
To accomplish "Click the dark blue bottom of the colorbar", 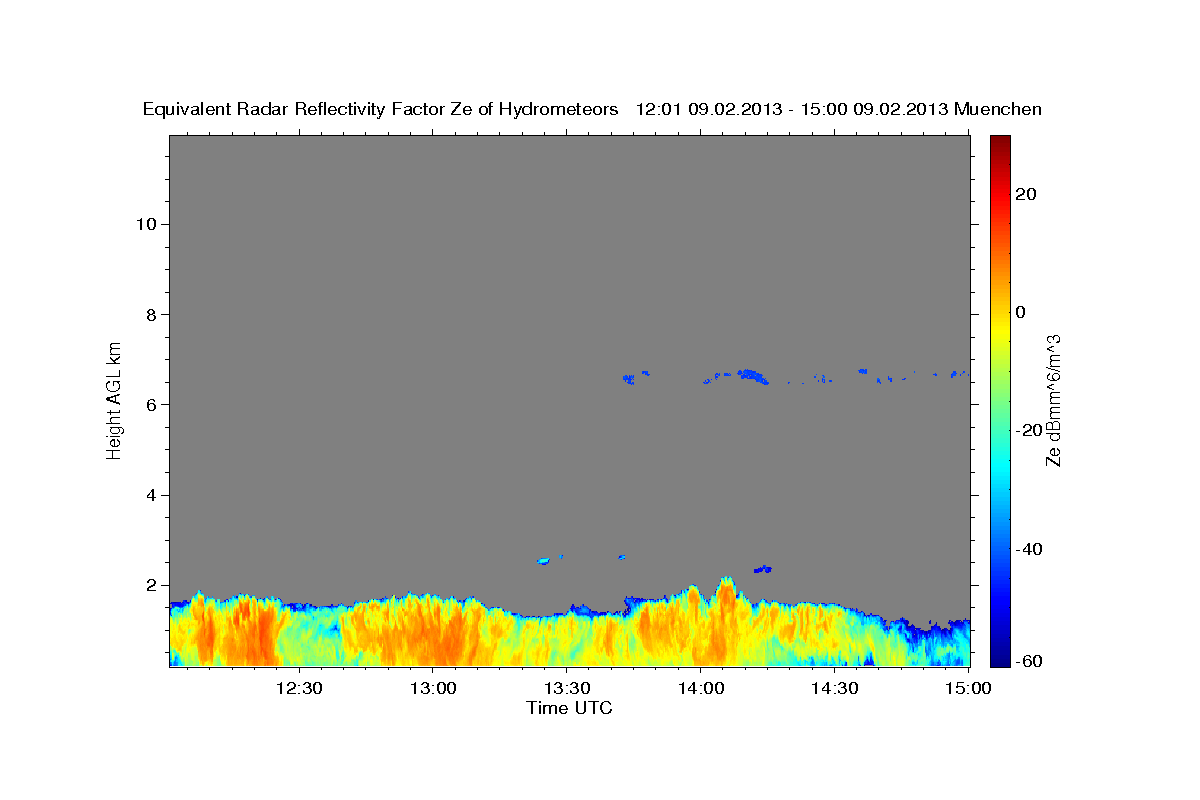I will [1000, 655].
